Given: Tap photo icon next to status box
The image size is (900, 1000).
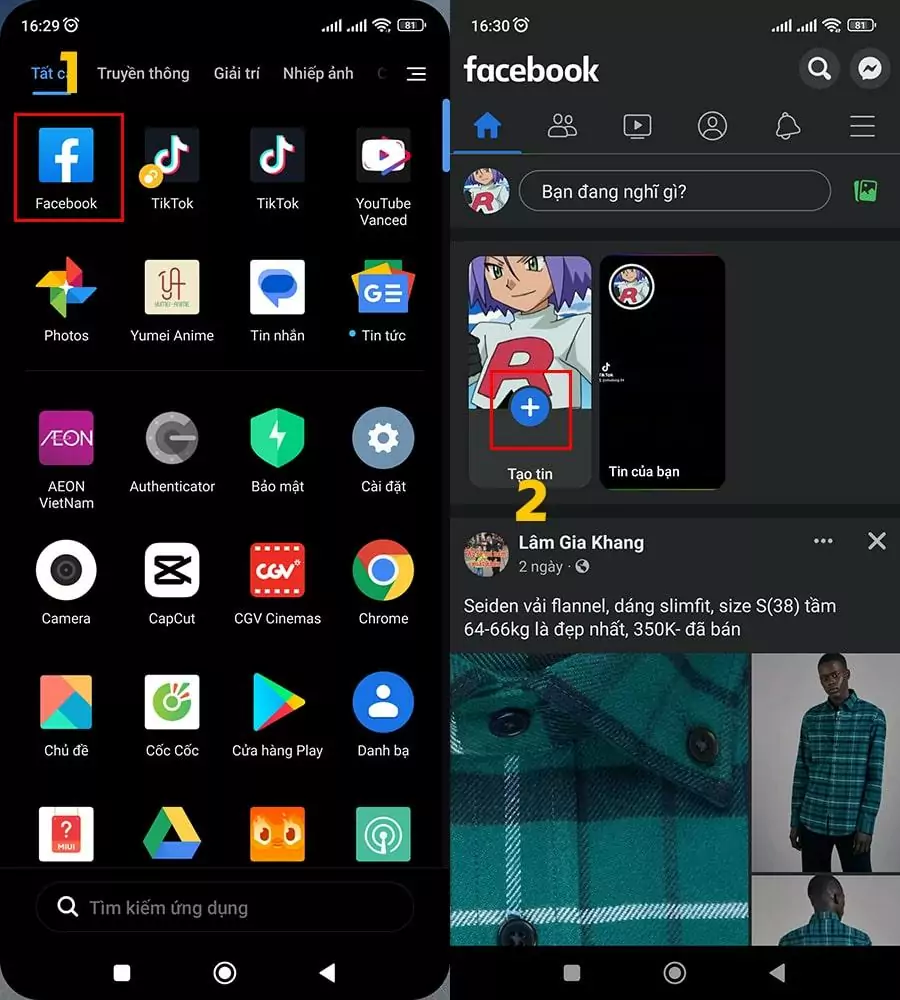Looking at the screenshot, I should pos(865,190).
